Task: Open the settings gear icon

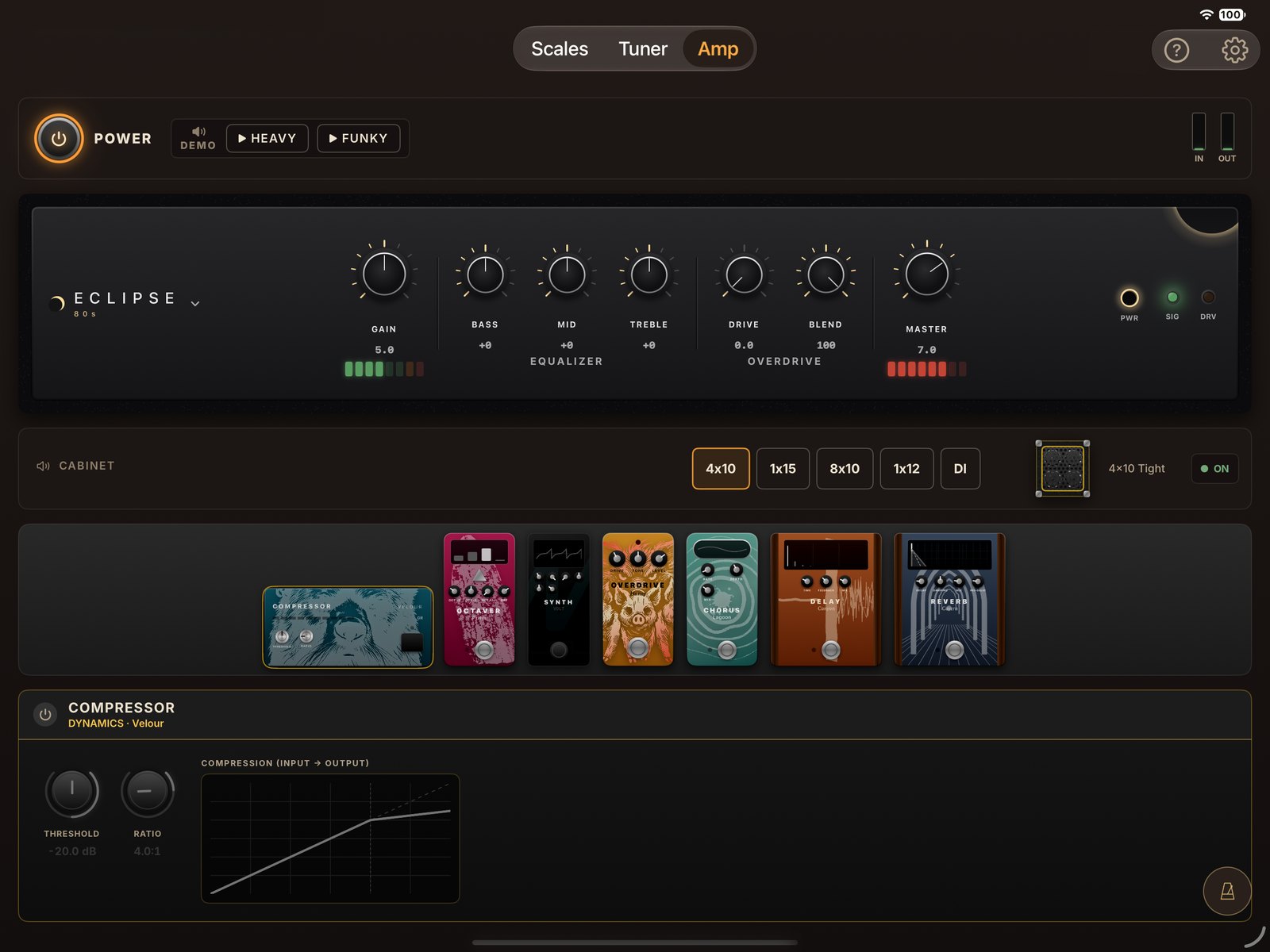Action: [x=1234, y=51]
